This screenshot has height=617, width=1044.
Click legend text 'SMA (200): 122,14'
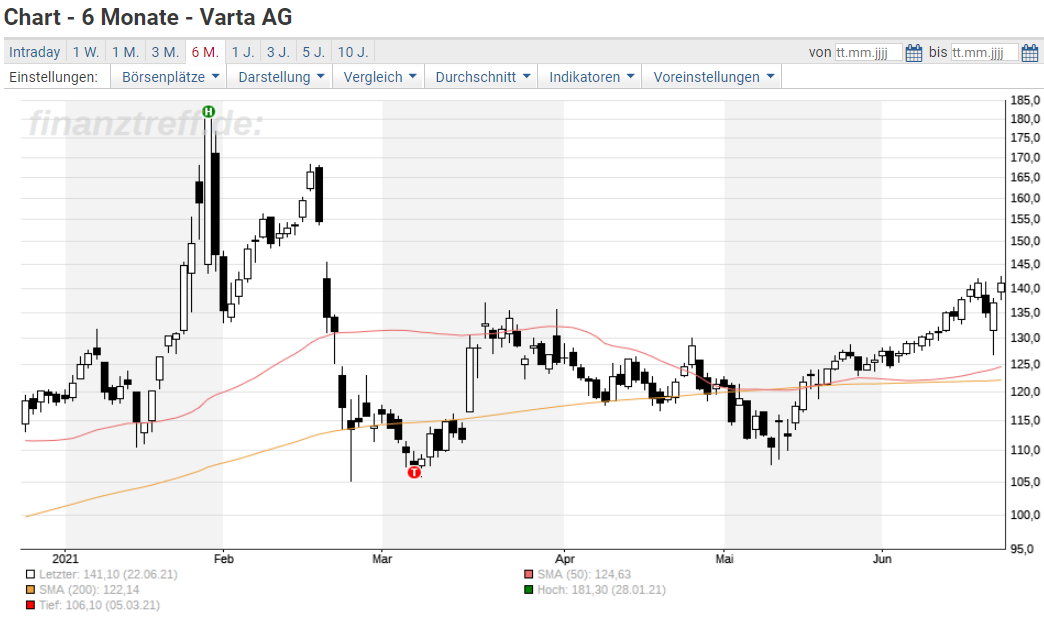(x=89, y=590)
